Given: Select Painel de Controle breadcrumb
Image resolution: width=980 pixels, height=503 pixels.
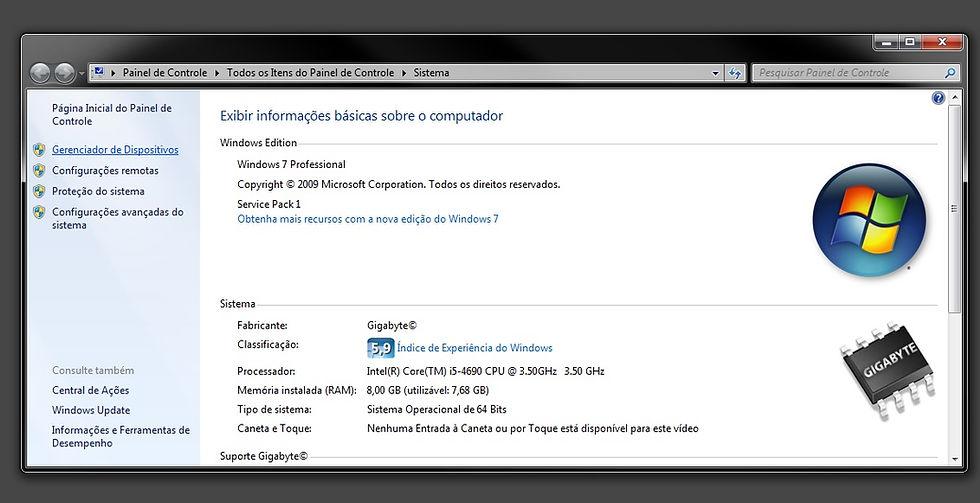Looking at the screenshot, I should click(164, 72).
